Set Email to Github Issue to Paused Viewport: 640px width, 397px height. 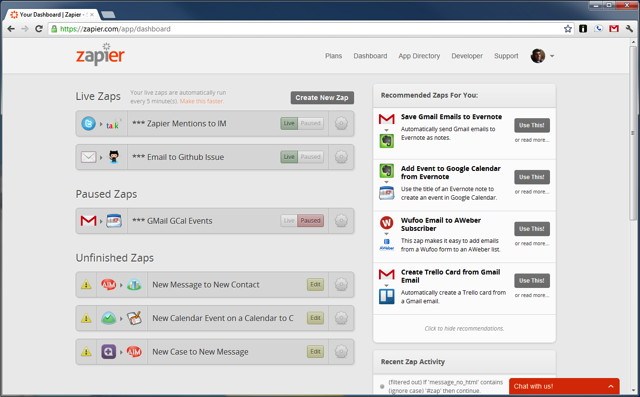pos(311,157)
